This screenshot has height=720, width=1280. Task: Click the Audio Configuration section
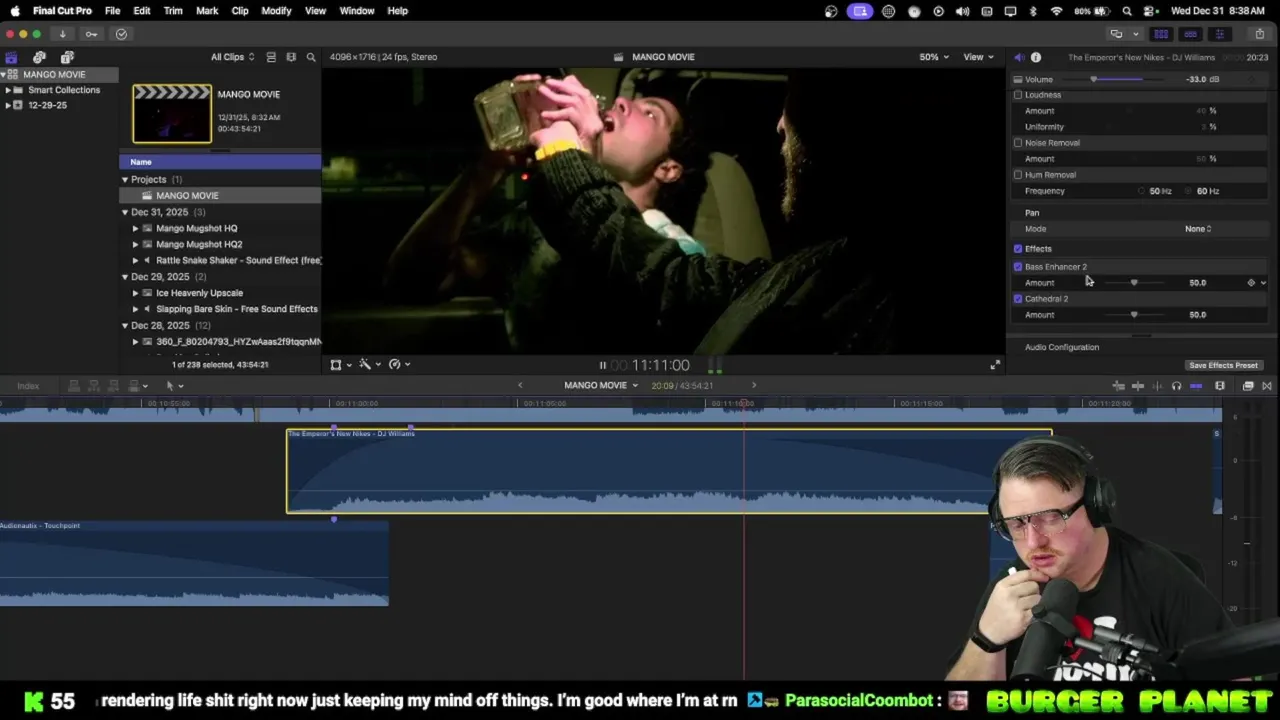pos(1062,348)
